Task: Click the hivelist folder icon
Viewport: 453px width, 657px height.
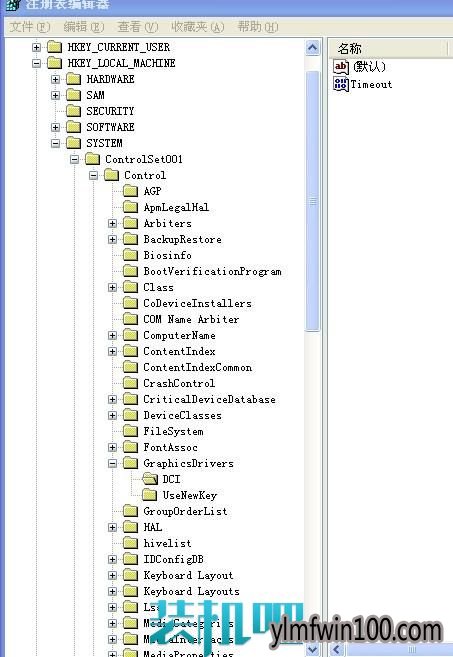Action: [130, 543]
